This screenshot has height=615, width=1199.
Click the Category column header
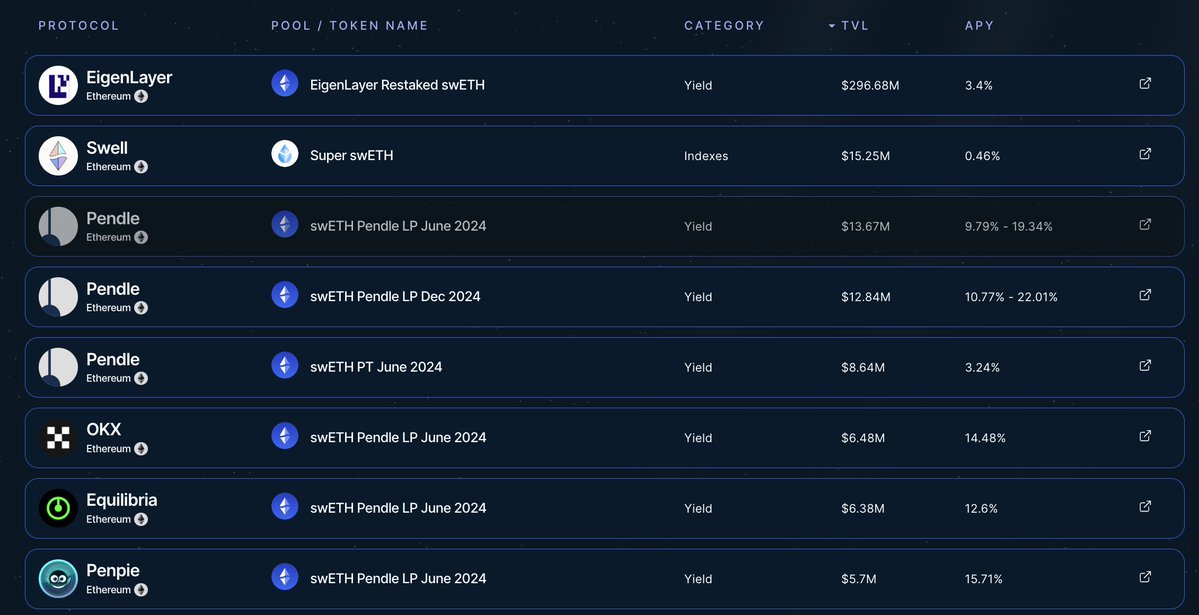[x=724, y=25]
